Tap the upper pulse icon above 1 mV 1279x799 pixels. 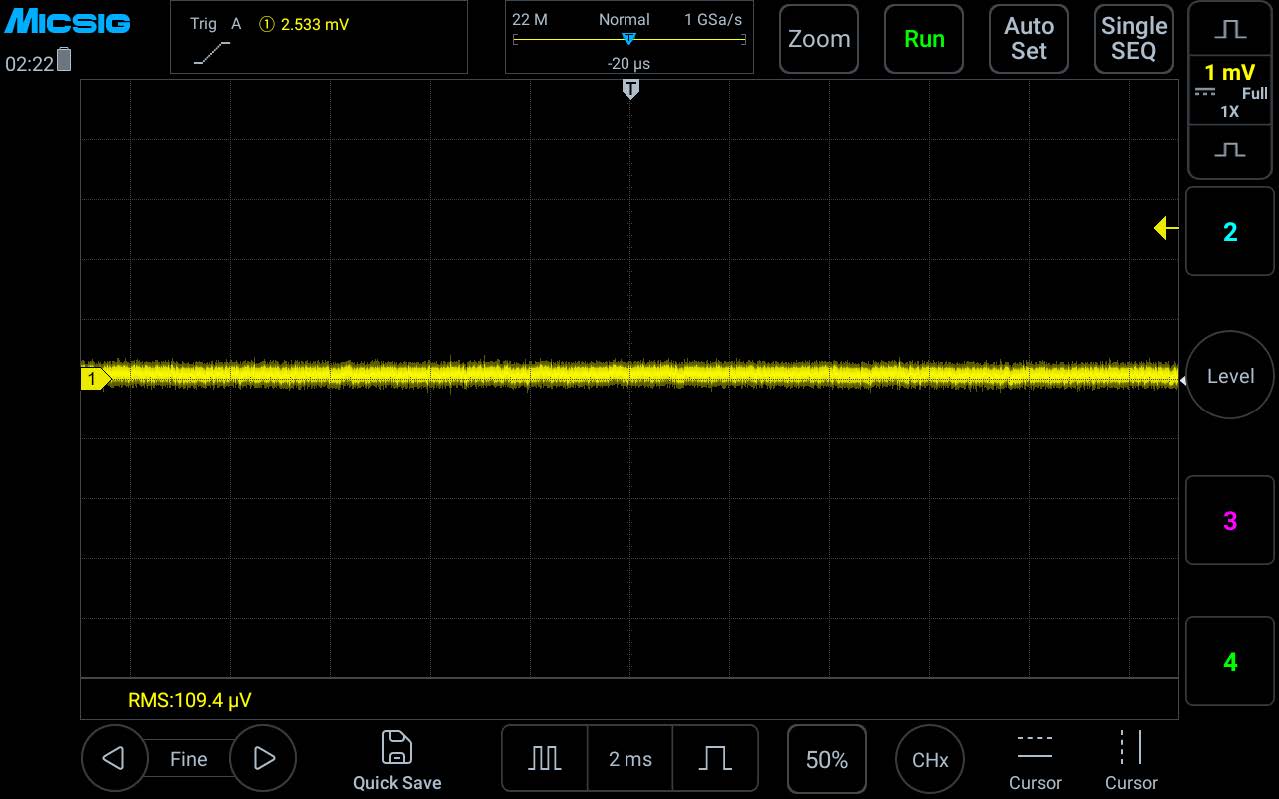(1230, 30)
